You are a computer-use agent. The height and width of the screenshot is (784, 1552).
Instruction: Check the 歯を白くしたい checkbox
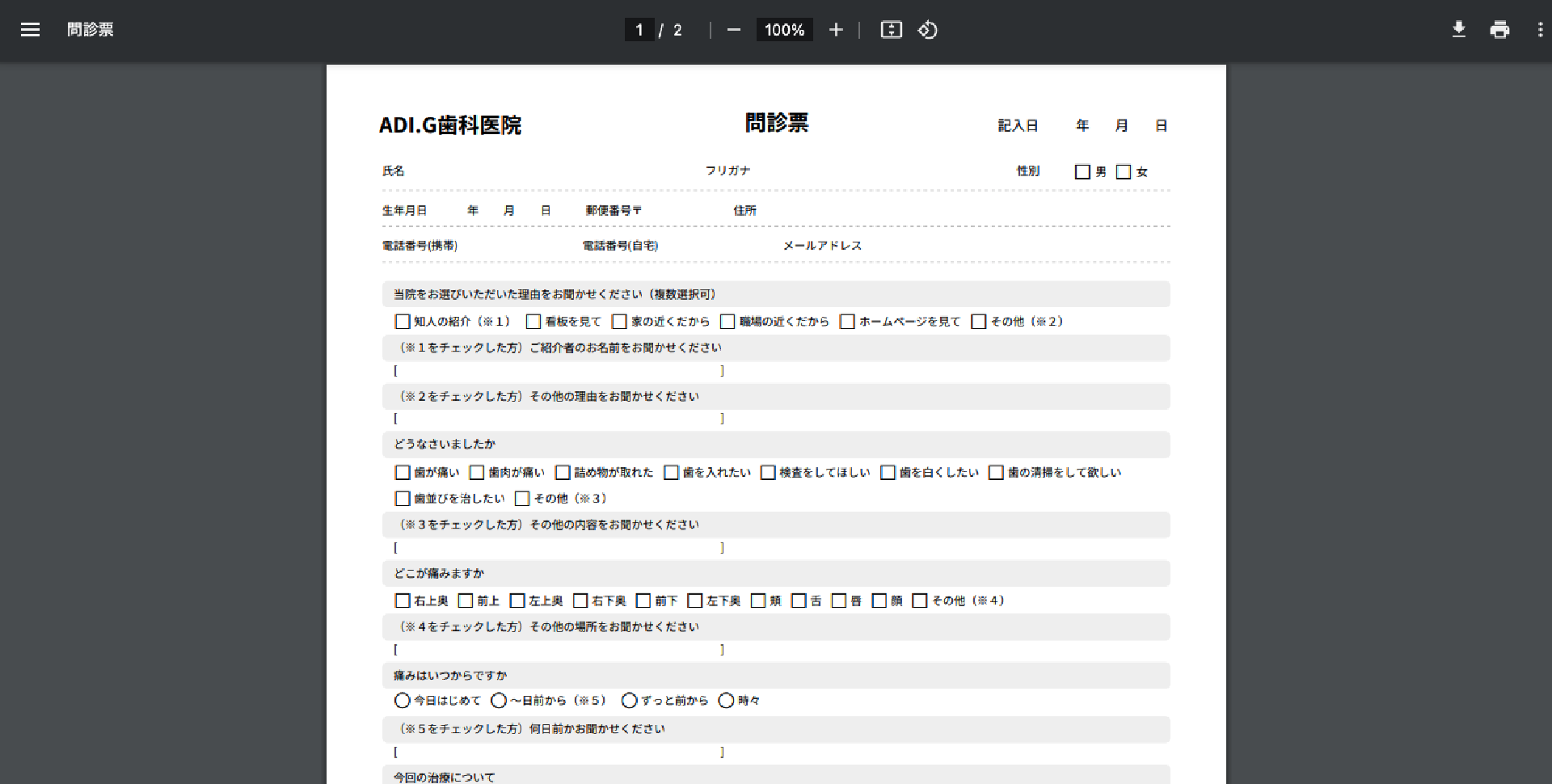point(888,473)
